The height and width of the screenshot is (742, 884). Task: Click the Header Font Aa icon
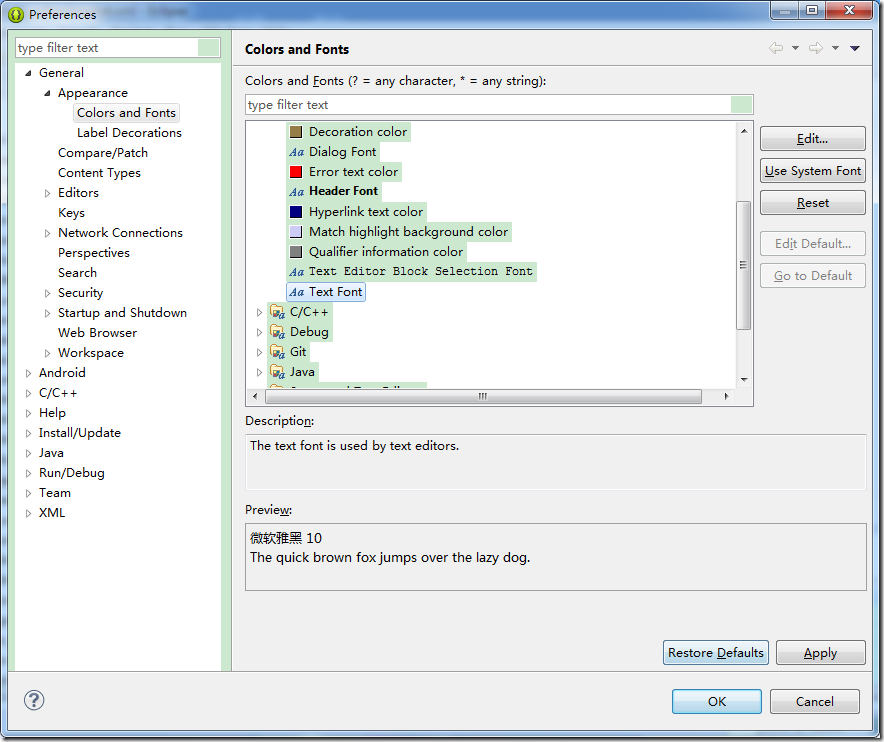pos(297,192)
